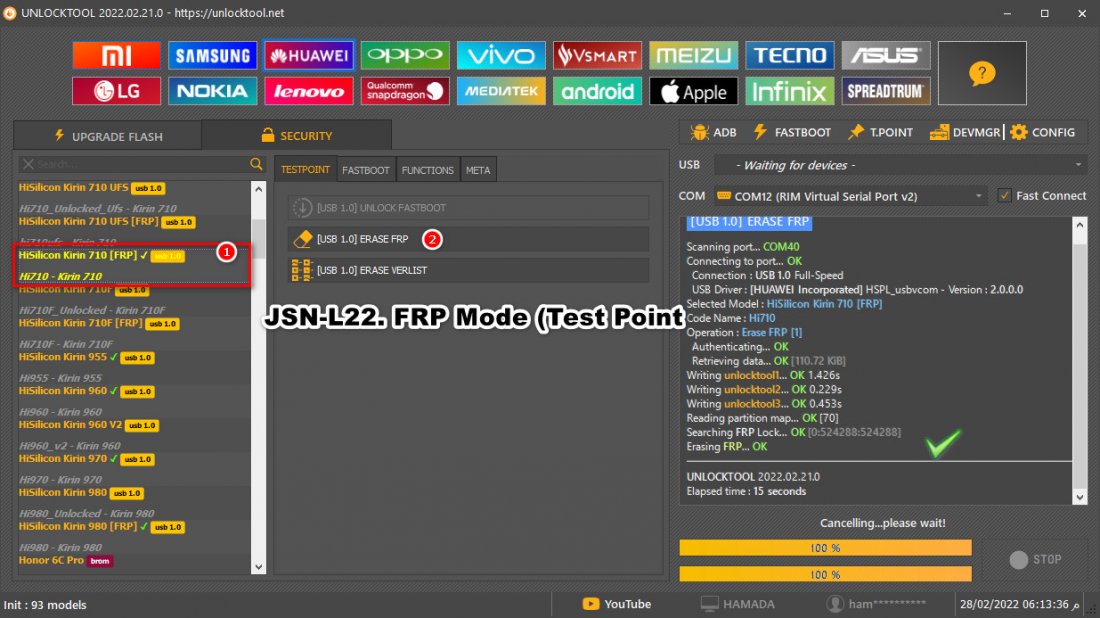
Task: Click the upper 100 % progress bar
Action: click(x=825, y=548)
